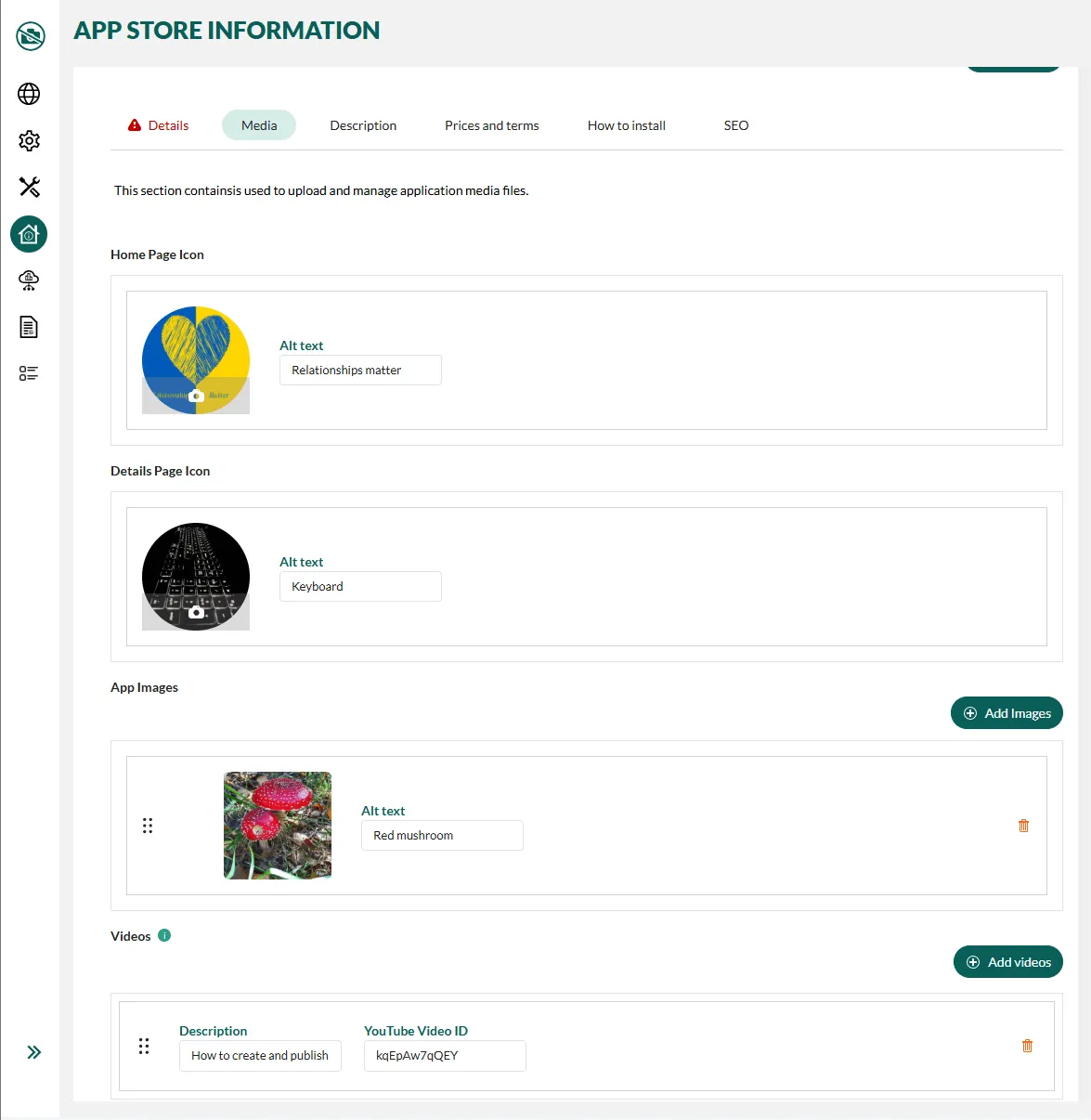The width and height of the screenshot is (1091, 1120).
Task: Switch to the Details tab
Action: [x=159, y=125]
